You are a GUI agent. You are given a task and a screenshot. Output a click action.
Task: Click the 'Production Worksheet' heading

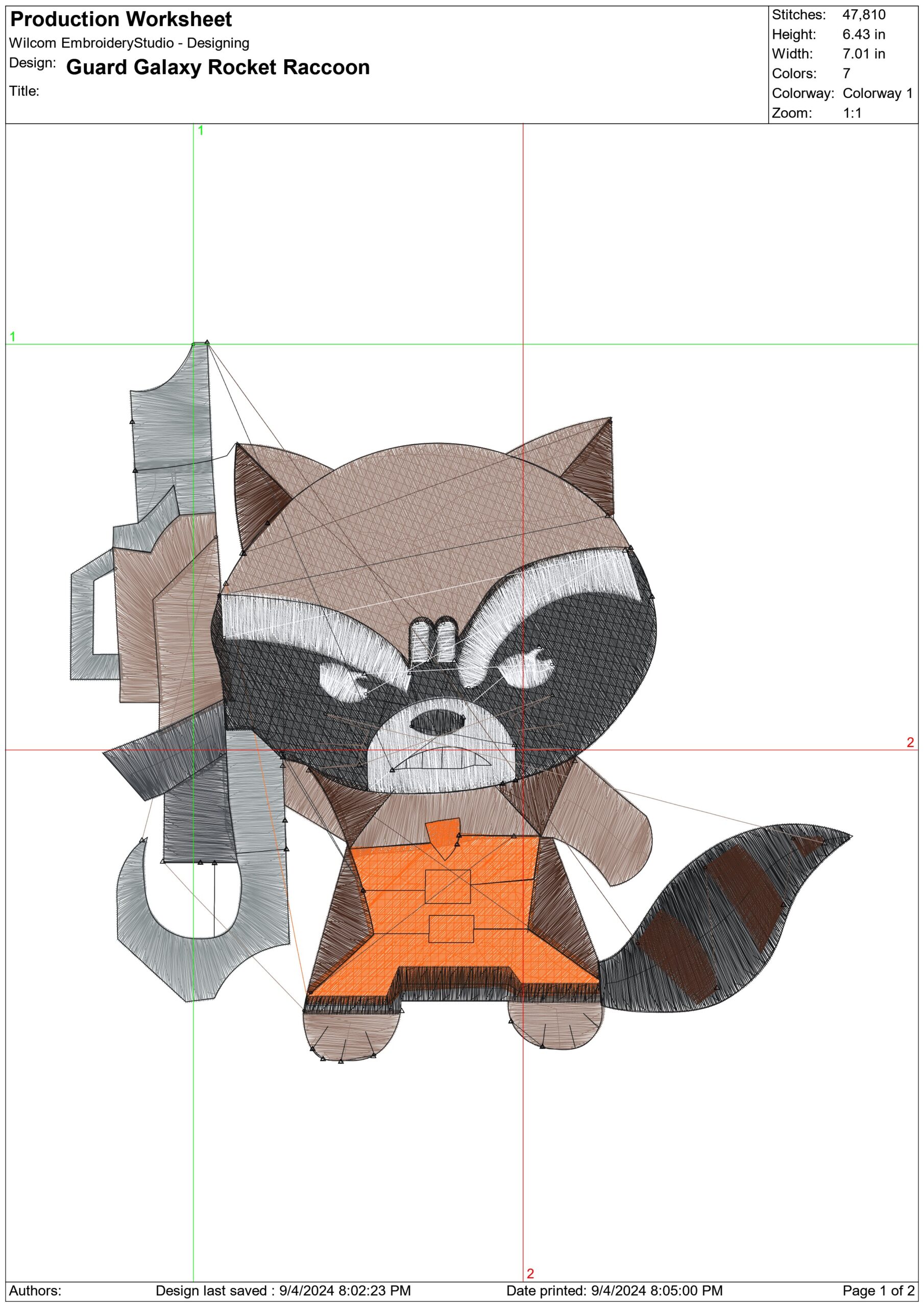pyautogui.click(x=121, y=19)
